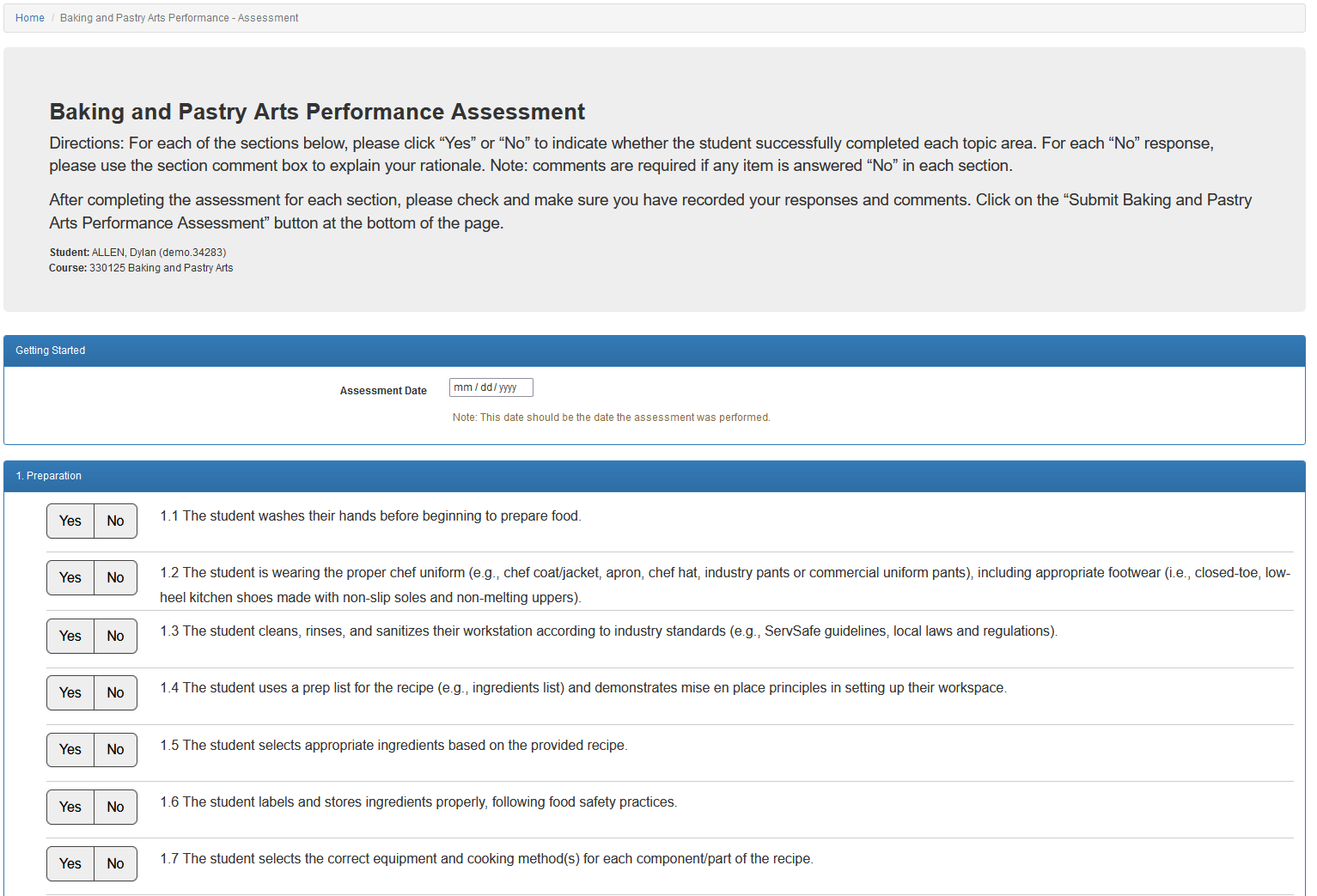Select Yes for item 1.3 sanitizes workstation

point(70,636)
